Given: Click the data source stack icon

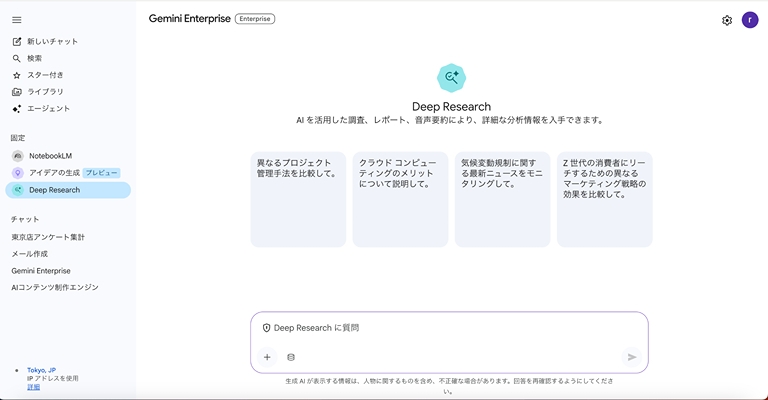Looking at the screenshot, I should (291, 357).
